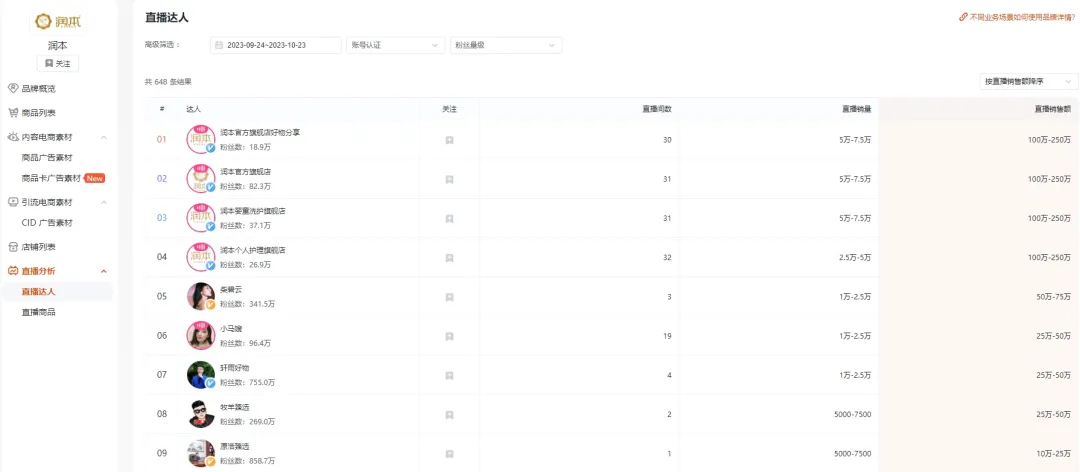Click avatar of 小马嫂
The width and height of the screenshot is (1080, 472).
201,336
